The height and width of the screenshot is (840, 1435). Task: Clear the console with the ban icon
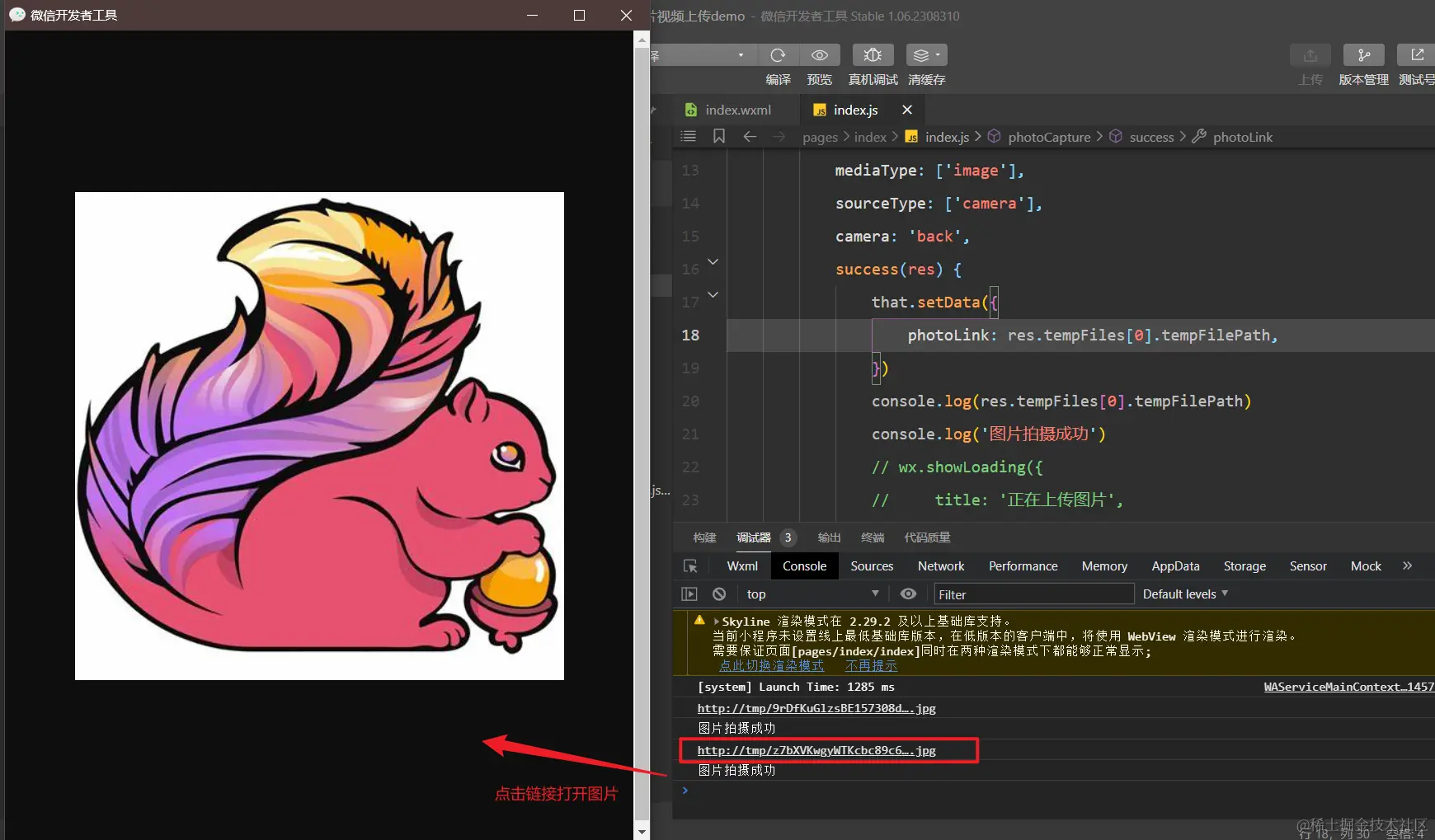[719, 594]
